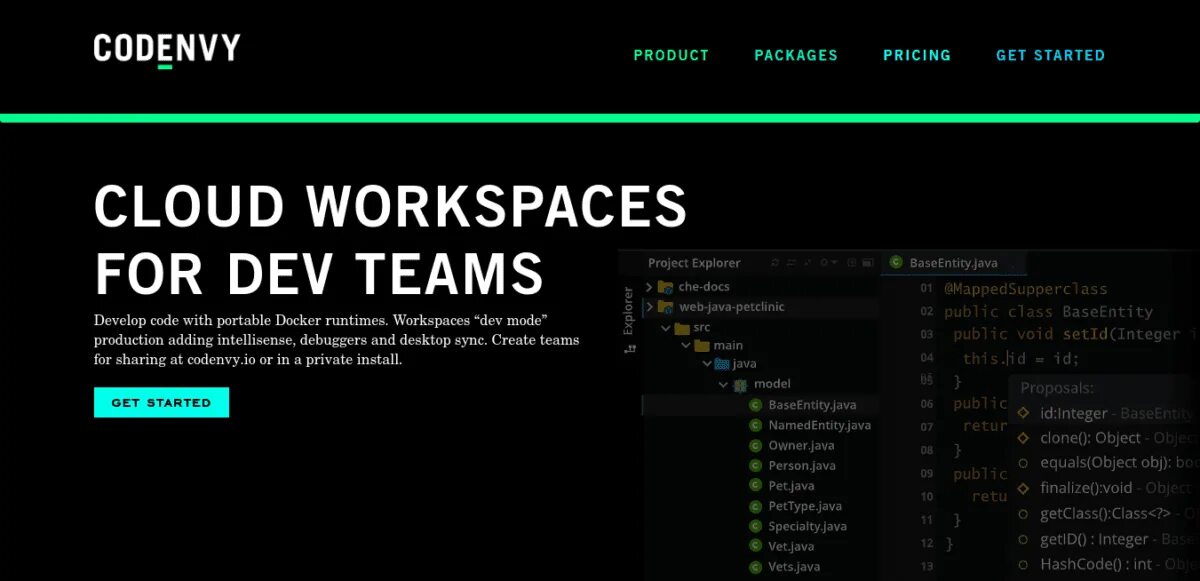Screen dimensions: 1200x581
Task: Click the class icon beside Pet.java
Action: pos(757,486)
